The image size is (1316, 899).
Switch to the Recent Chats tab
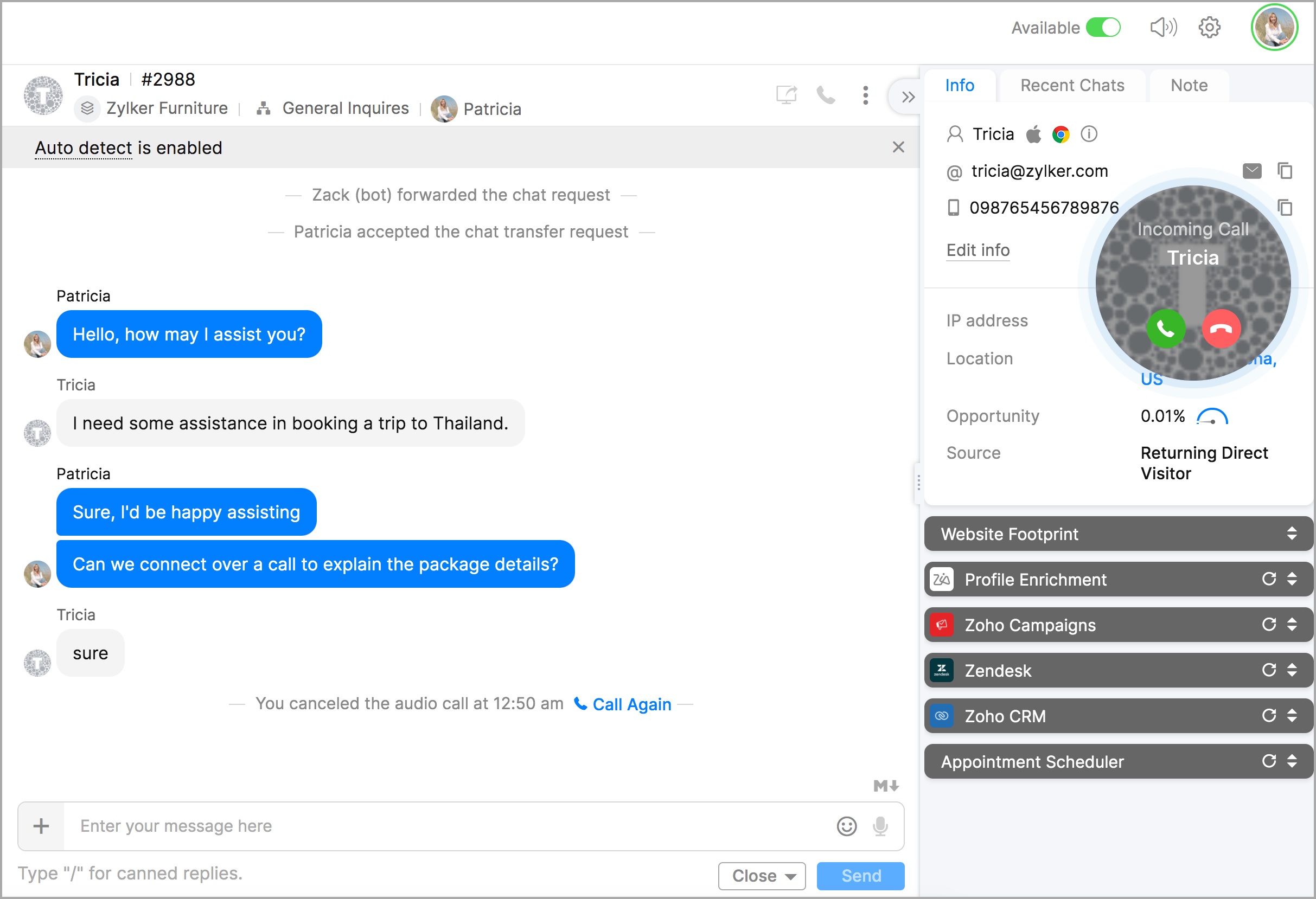(1072, 86)
